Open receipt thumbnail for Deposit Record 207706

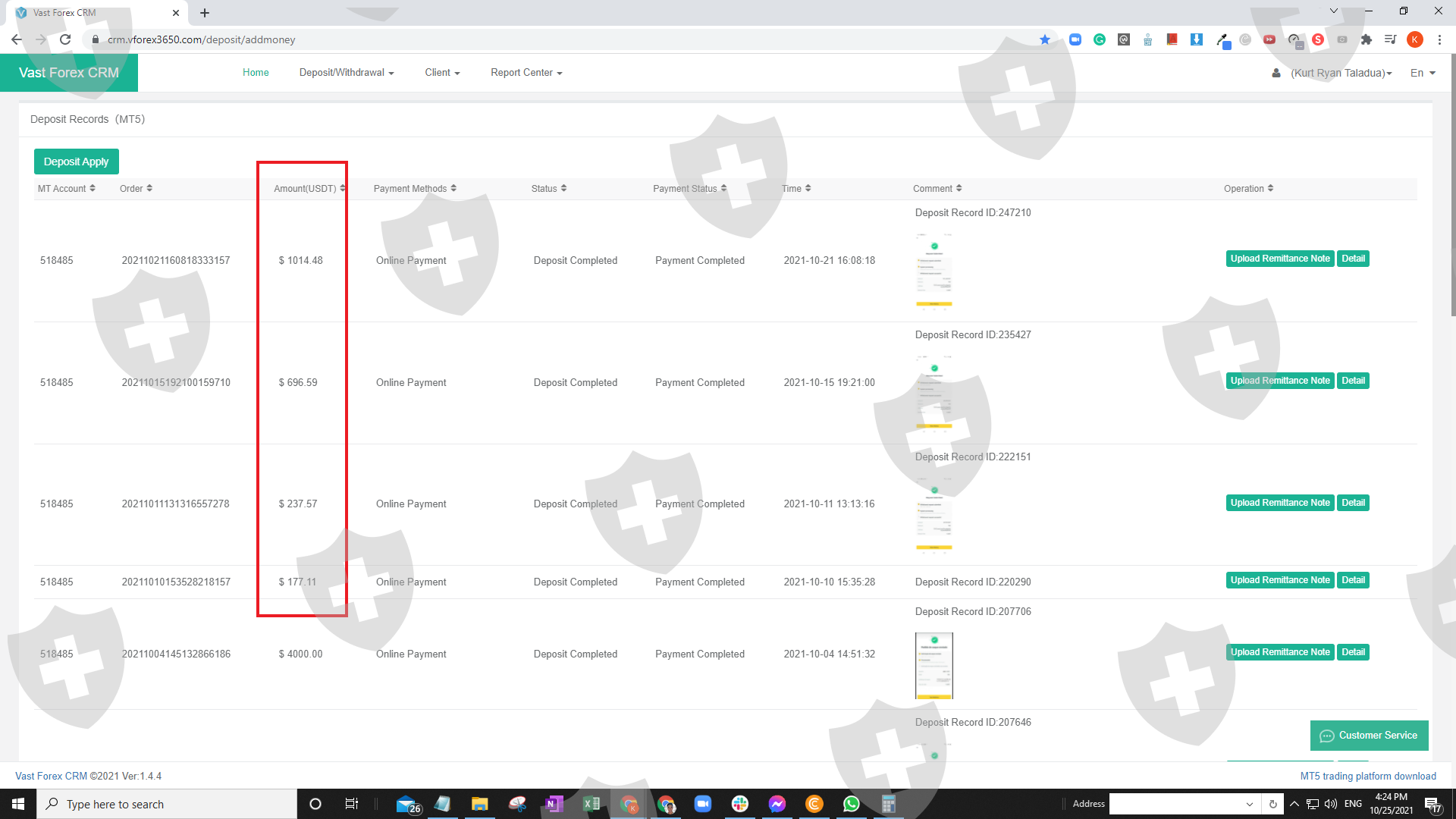pyautogui.click(x=934, y=666)
